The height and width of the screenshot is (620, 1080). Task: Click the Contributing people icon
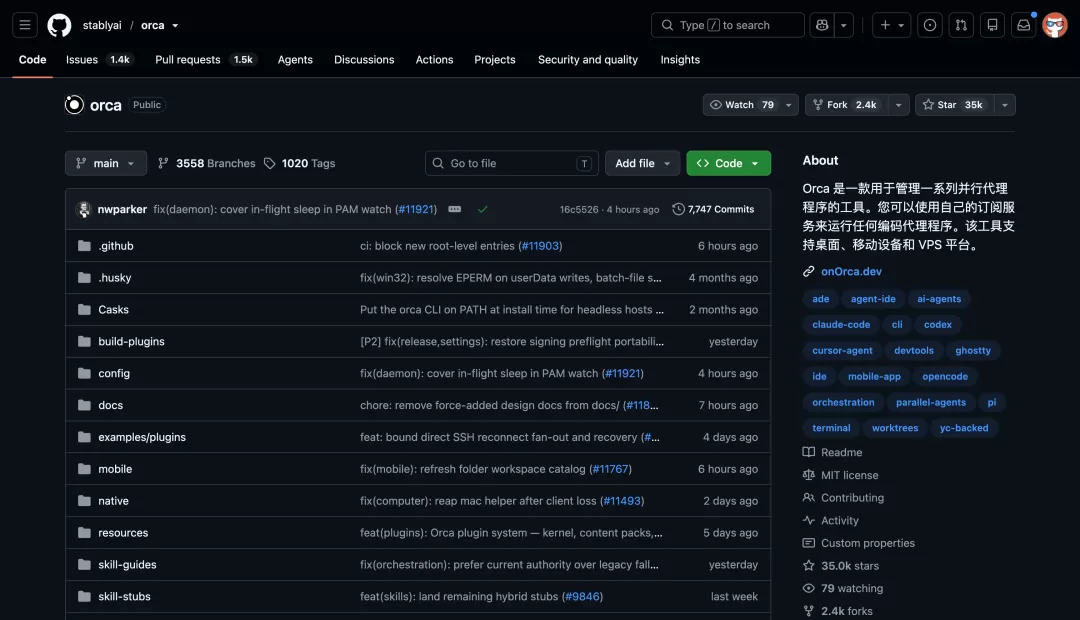(809, 497)
